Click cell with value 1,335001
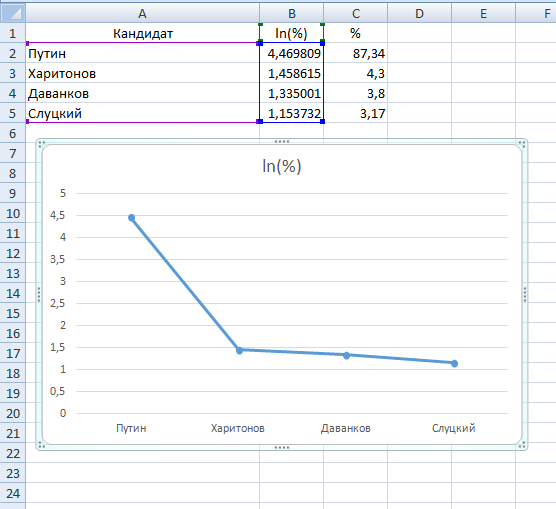This screenshot has height=509, width=556. click(x=291, y=93)
